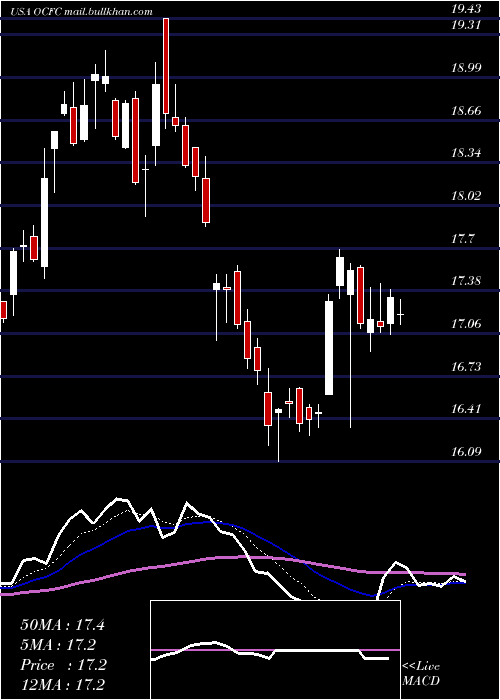Select the 16.41 price level label
Image resolution: width=500 pixels, height=700 pixels.
pos(466,409)
